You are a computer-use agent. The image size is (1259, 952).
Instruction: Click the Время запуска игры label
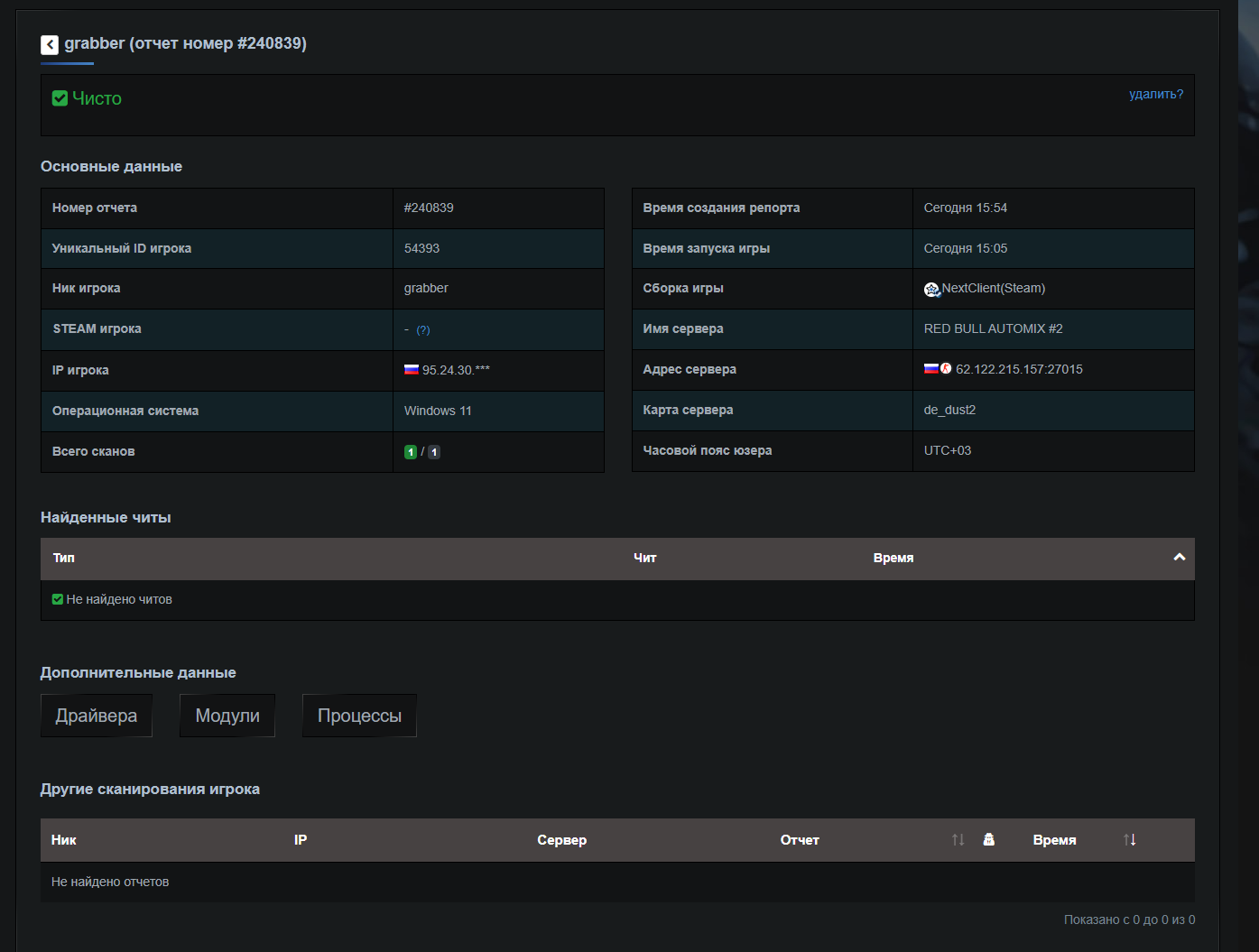(x=707, y=248)
